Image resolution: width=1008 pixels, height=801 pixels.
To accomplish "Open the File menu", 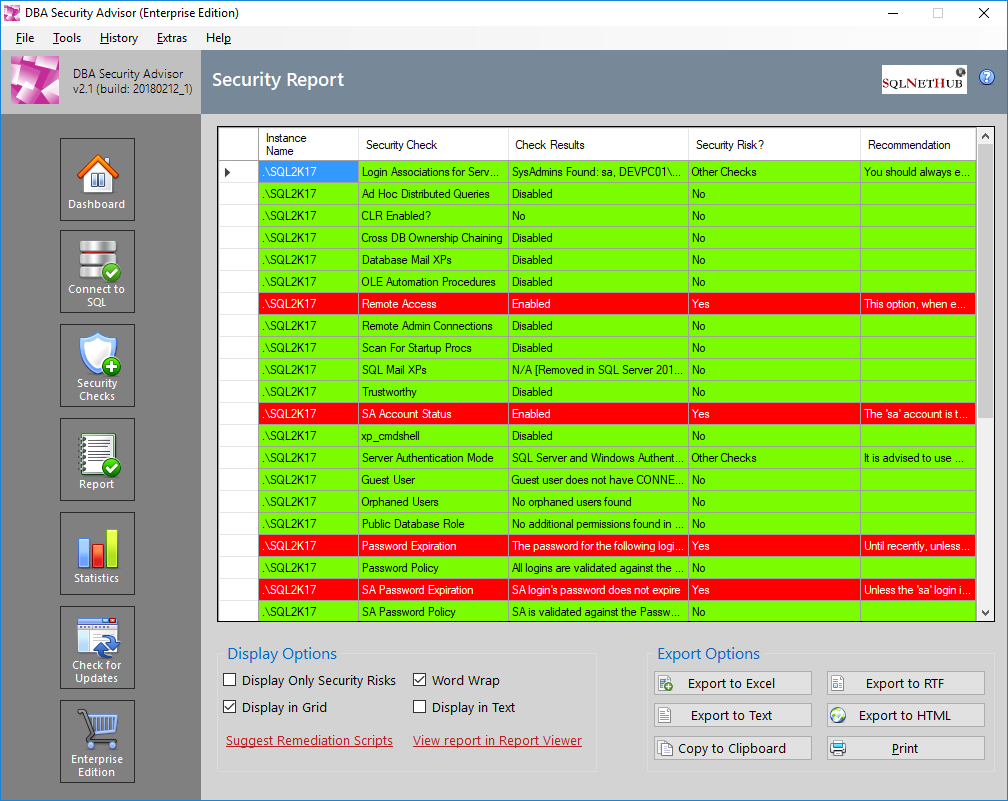I will 25,38.
